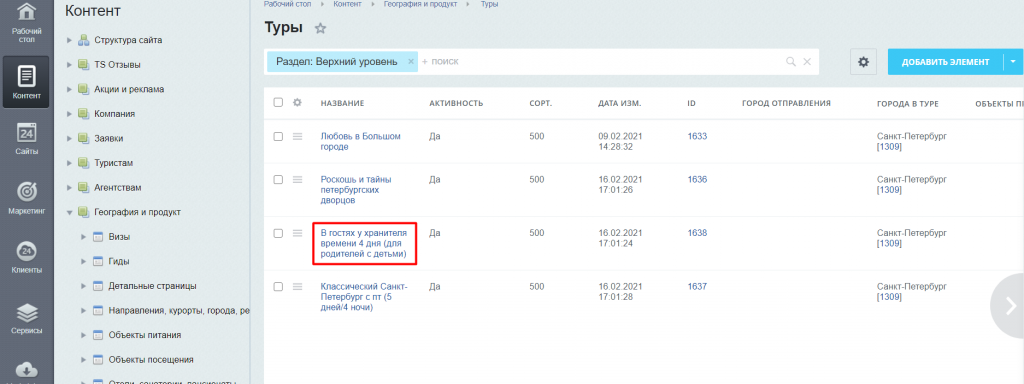The width and height of the screenshot is (1024, 384).
Task: Toggle the select-all checkbox in header
Action: click(278, 103)
